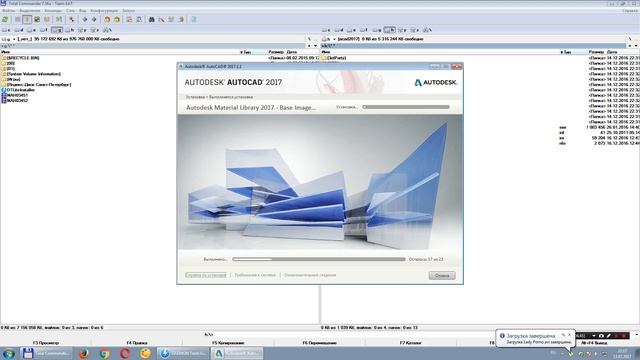Sort left panel by Размер column header

point(276,52)
